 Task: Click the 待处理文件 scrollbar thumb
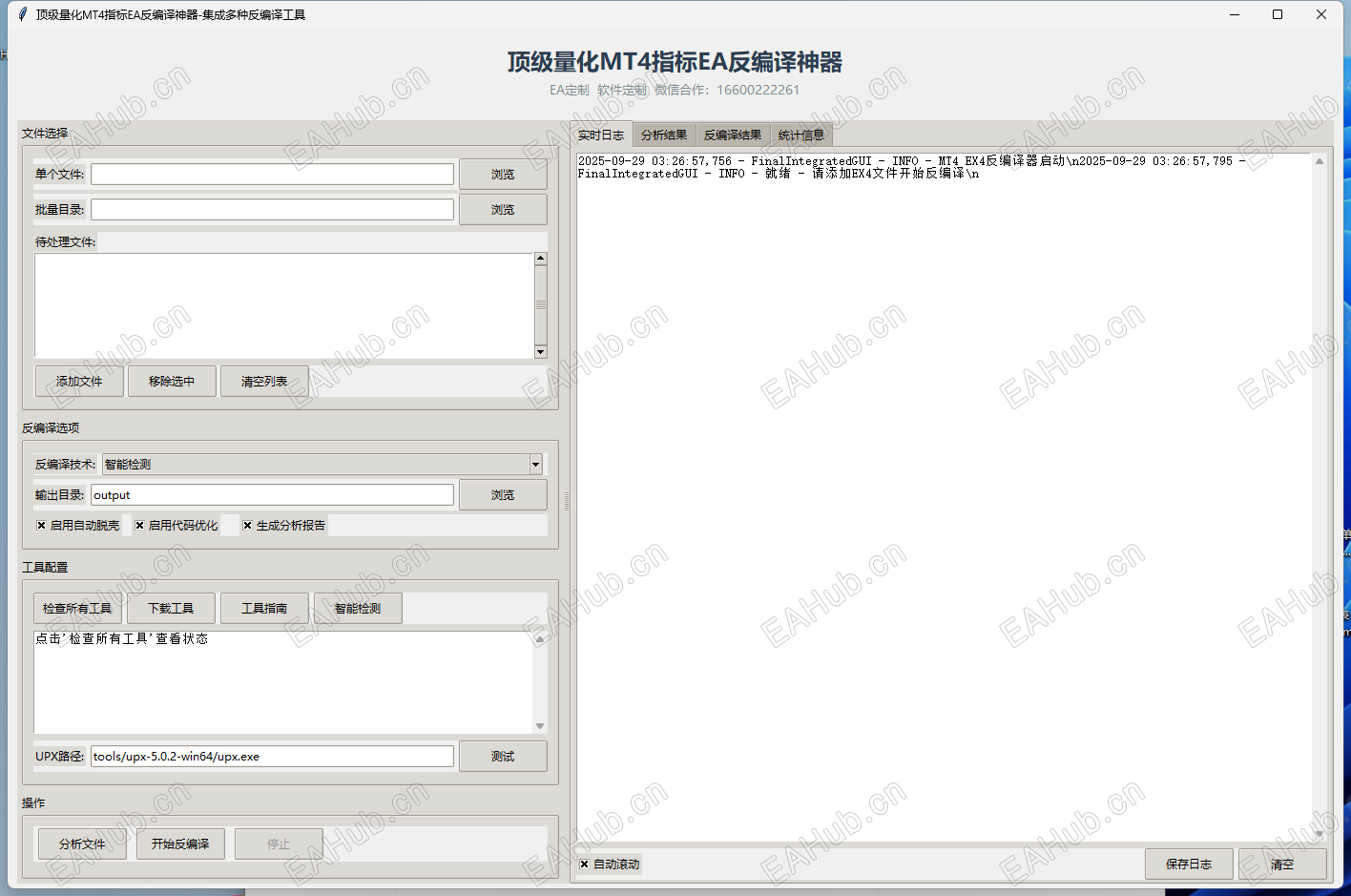(541, 305)
